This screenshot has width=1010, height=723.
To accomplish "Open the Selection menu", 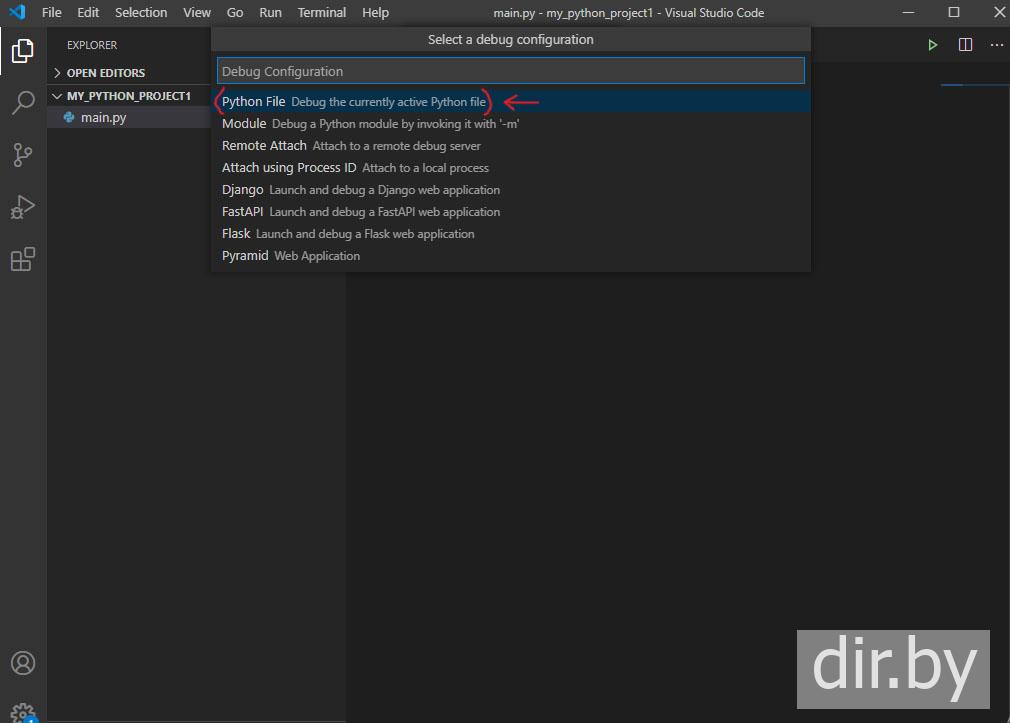I will pyautogui.click(x=141, y=13).
